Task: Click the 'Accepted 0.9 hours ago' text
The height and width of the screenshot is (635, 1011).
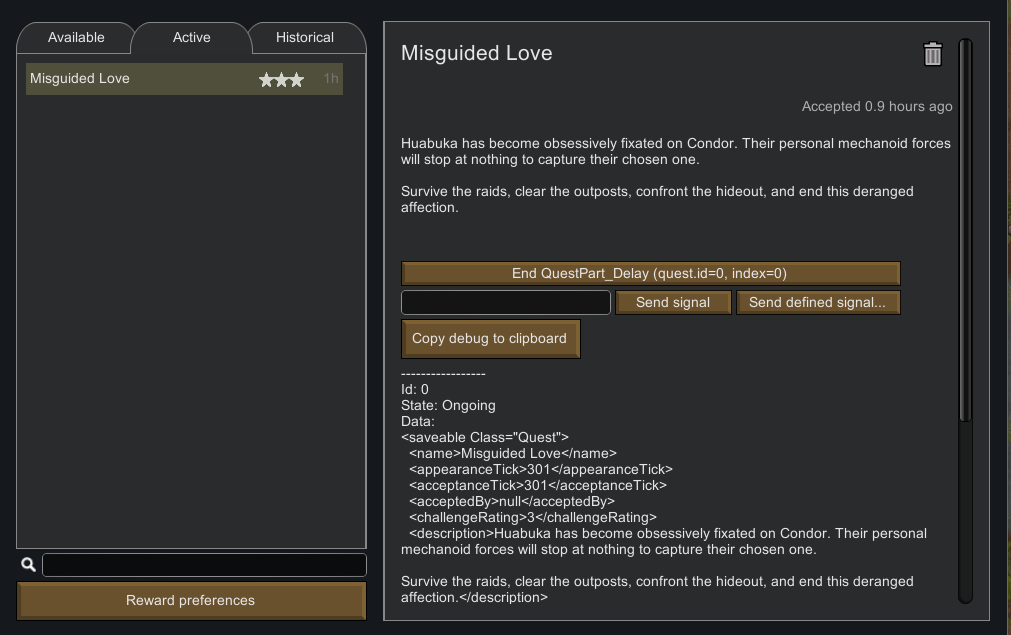Action: pyautogui.click(x=877, y=106)
